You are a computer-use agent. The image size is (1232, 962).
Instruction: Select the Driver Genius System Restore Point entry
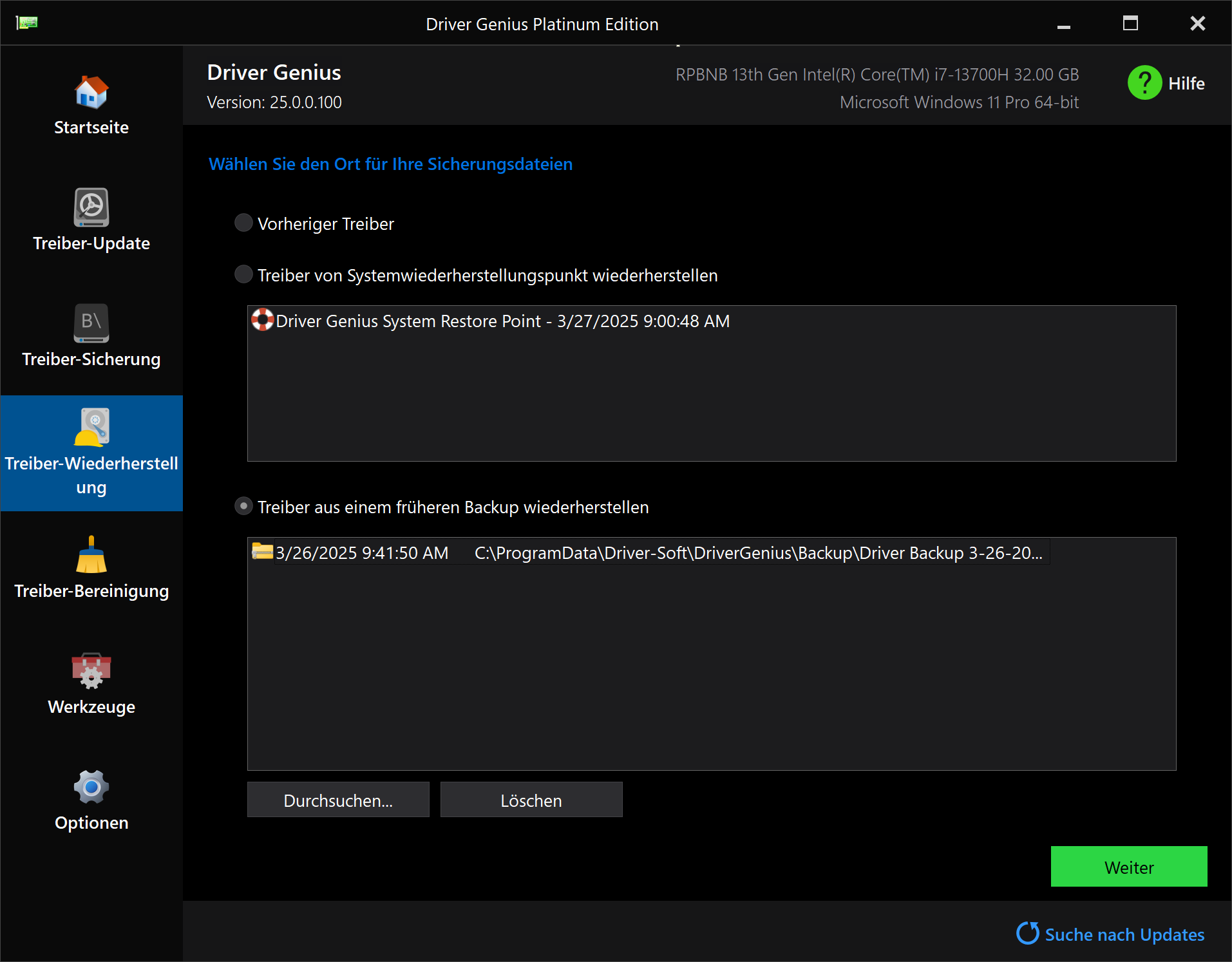(x=502, y=321)
